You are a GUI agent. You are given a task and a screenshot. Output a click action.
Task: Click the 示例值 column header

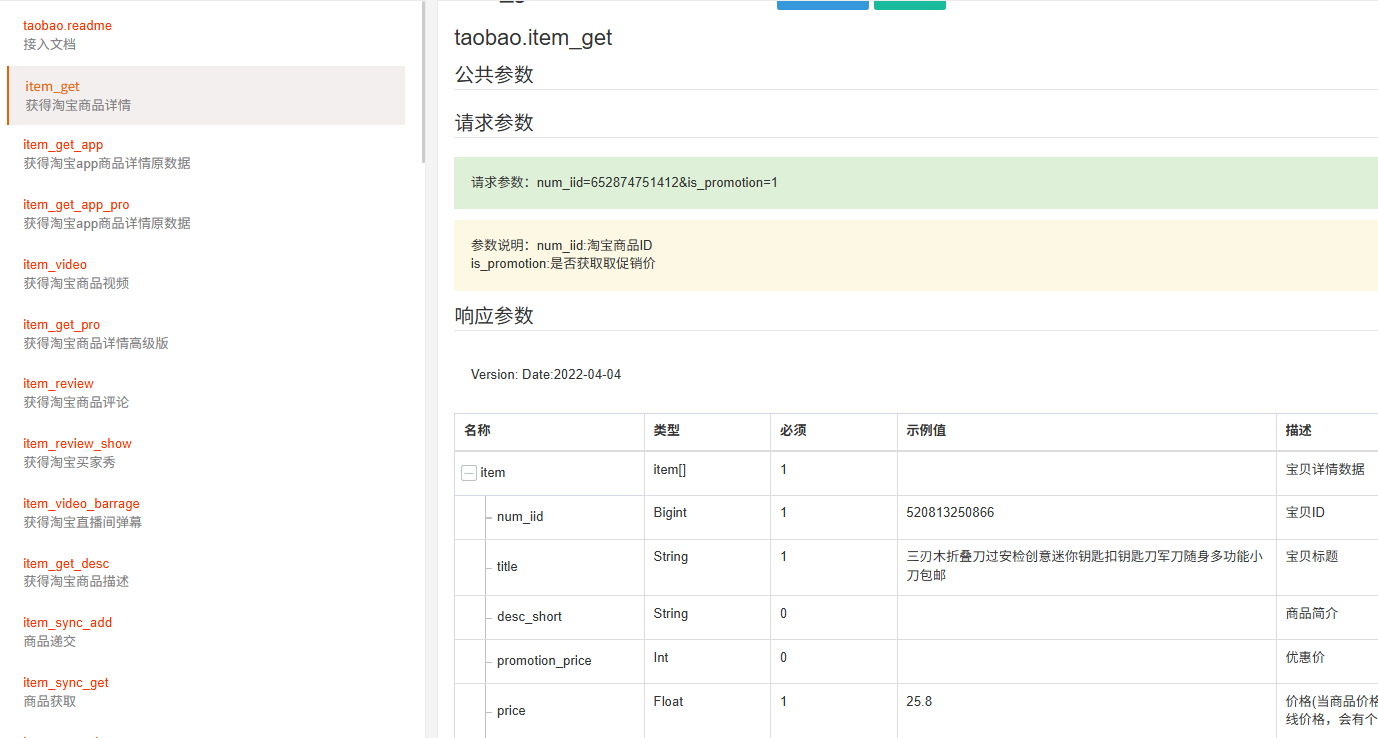point(926,431)
